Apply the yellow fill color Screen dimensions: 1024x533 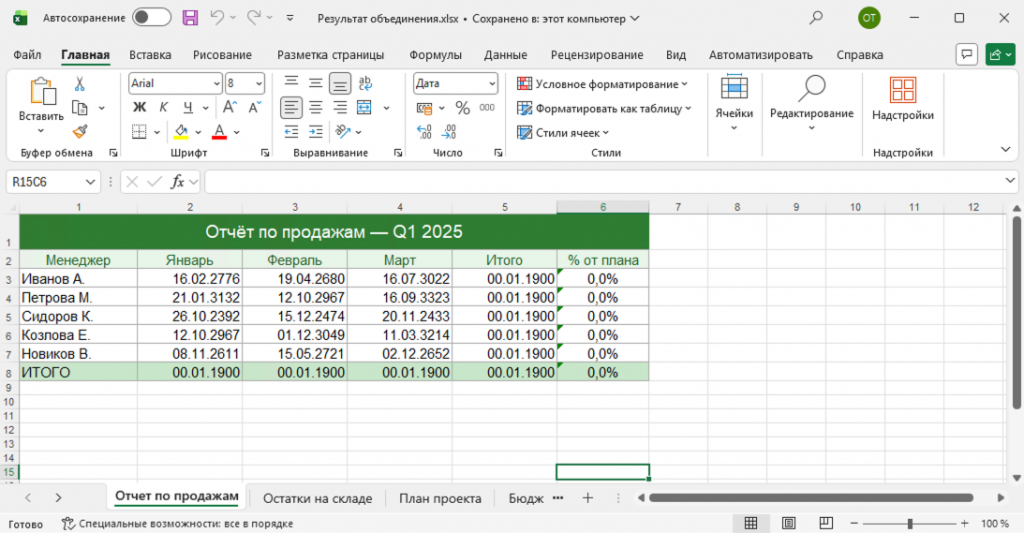181,132
